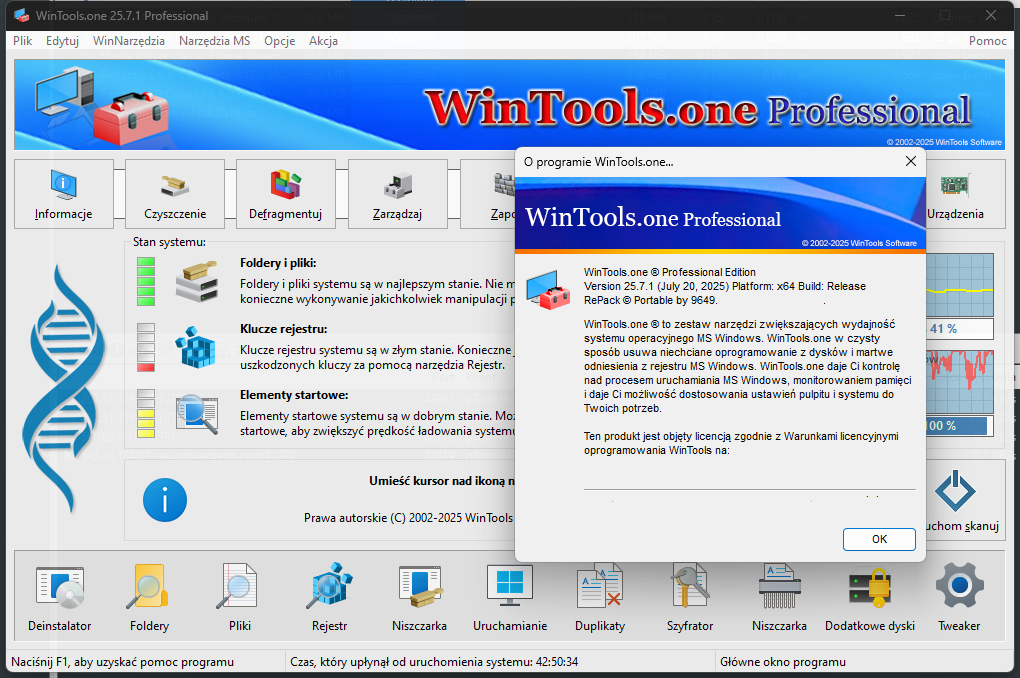Open the Deinstalator tool

point(59,597)
